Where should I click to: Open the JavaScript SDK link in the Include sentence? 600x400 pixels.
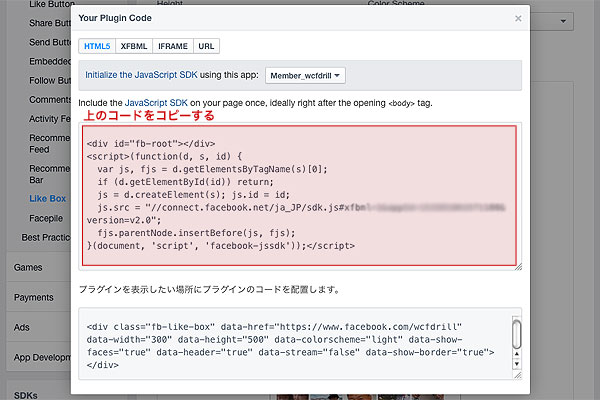pos(156,103)
